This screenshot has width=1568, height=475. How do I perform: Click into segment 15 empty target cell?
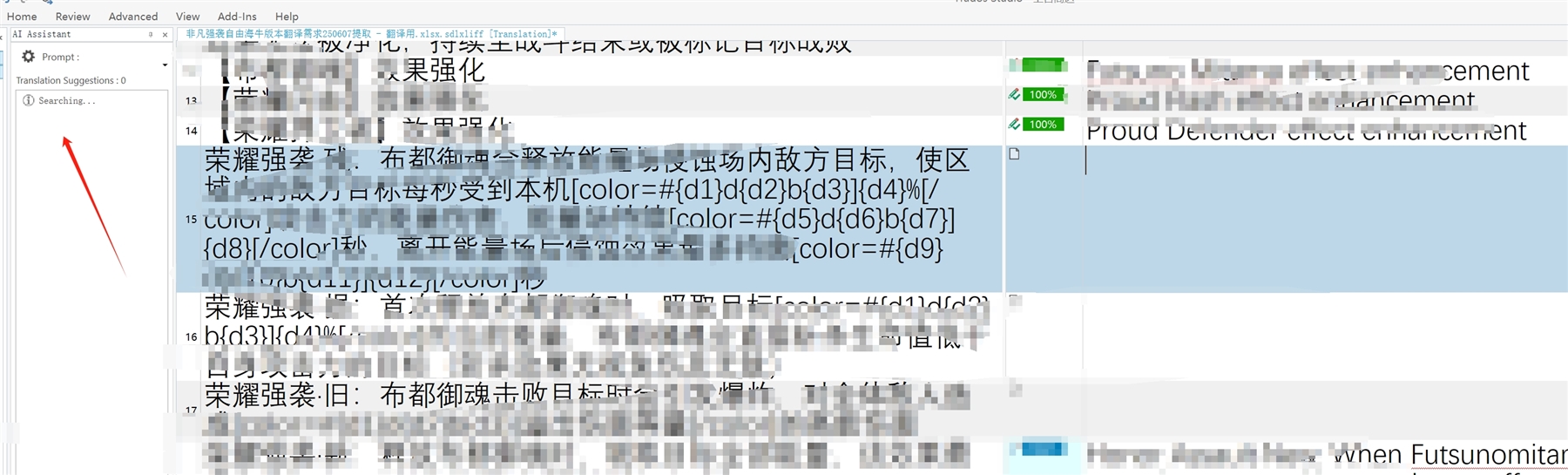click(x=1307, y=218)
